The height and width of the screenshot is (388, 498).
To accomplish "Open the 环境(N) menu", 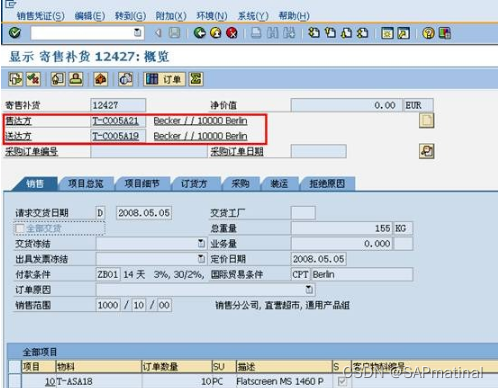I will [x=212, y=16].
